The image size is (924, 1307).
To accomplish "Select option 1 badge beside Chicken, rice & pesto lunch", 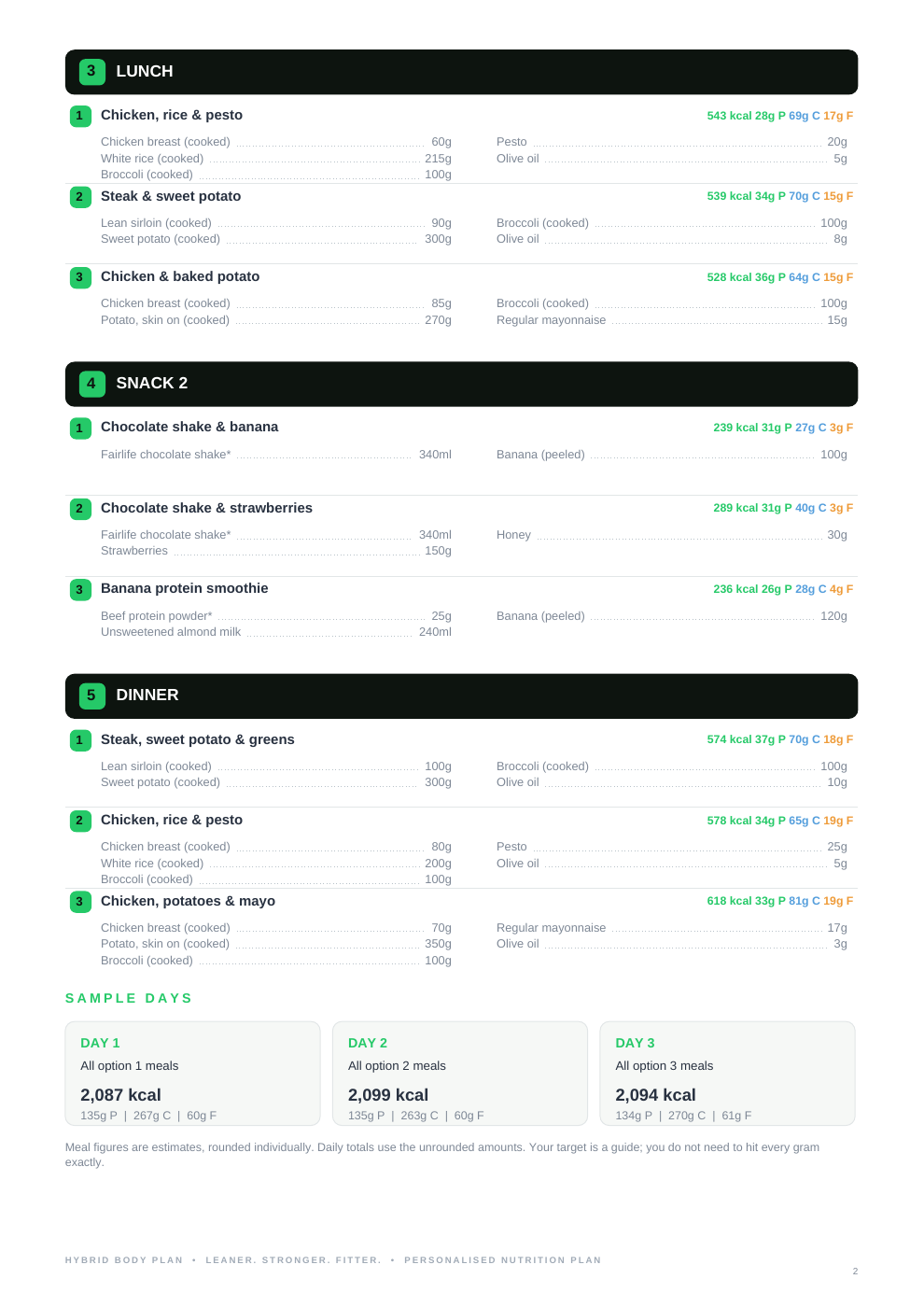I will pos(80,116).
